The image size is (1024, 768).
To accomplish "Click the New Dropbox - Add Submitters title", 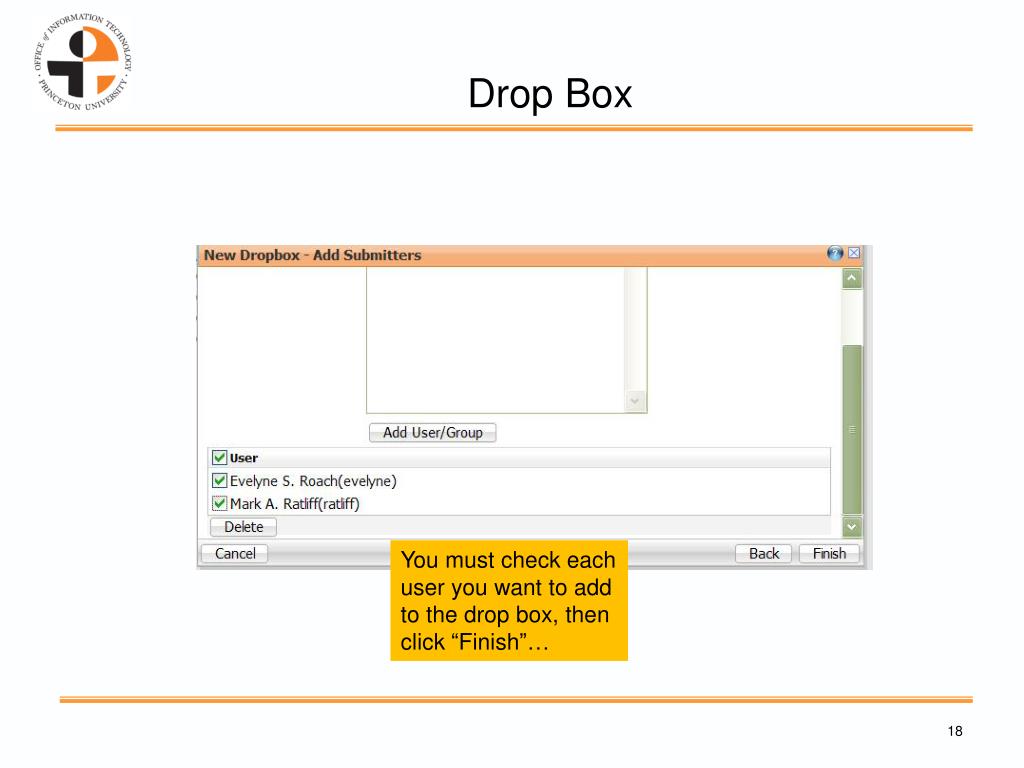I will (312, 255).
